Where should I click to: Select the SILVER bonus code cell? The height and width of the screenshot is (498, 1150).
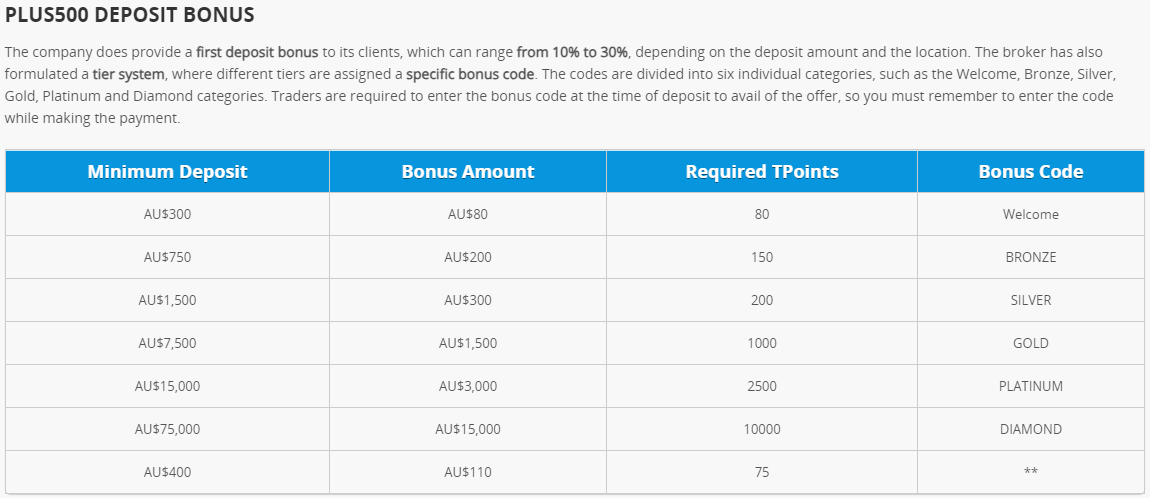[1031, 300]
